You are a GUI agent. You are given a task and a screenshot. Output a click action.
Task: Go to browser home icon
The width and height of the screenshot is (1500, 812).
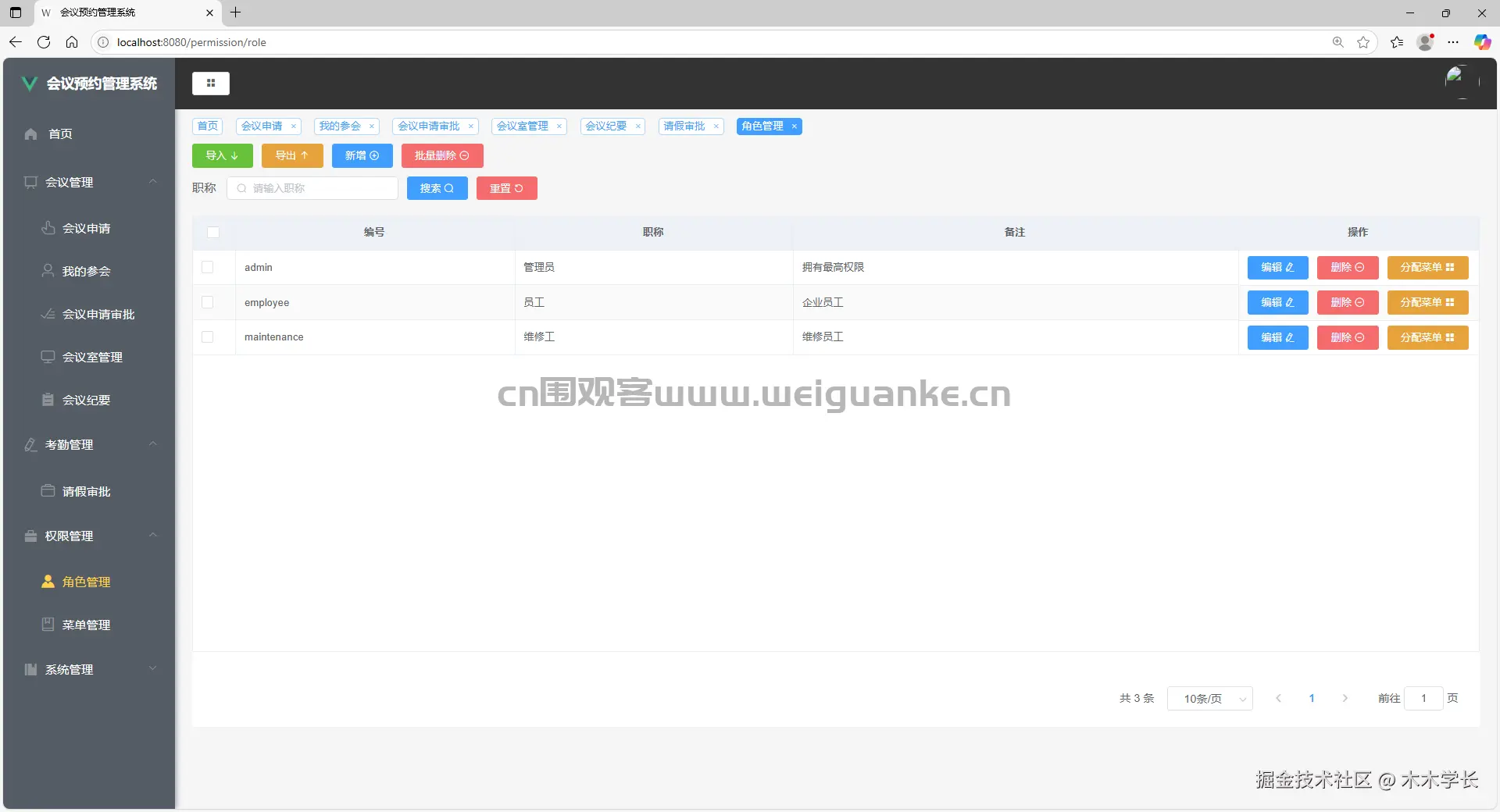72,42
